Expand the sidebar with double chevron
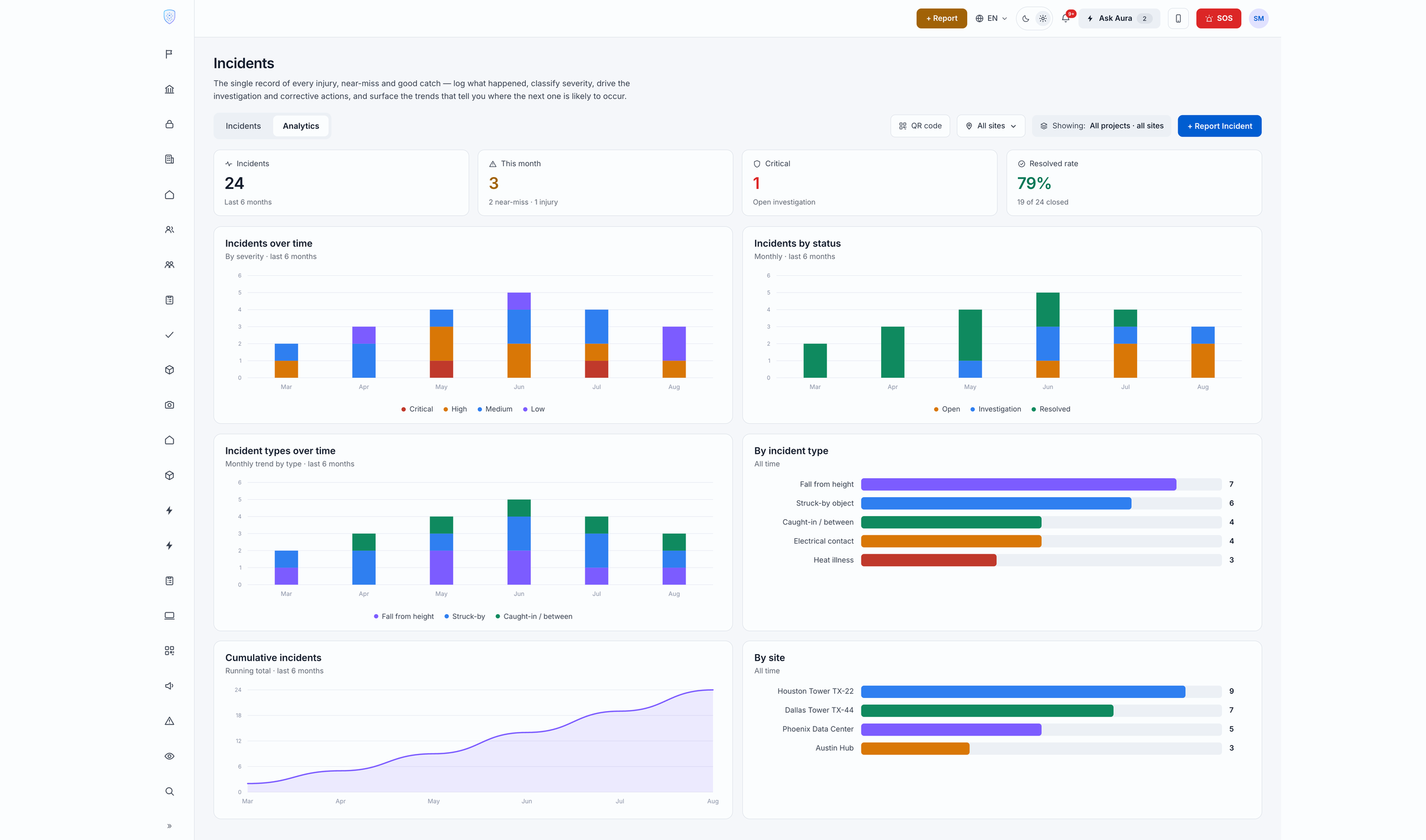The height and width of the screenshot is (840, 1426). coord(169,826)
